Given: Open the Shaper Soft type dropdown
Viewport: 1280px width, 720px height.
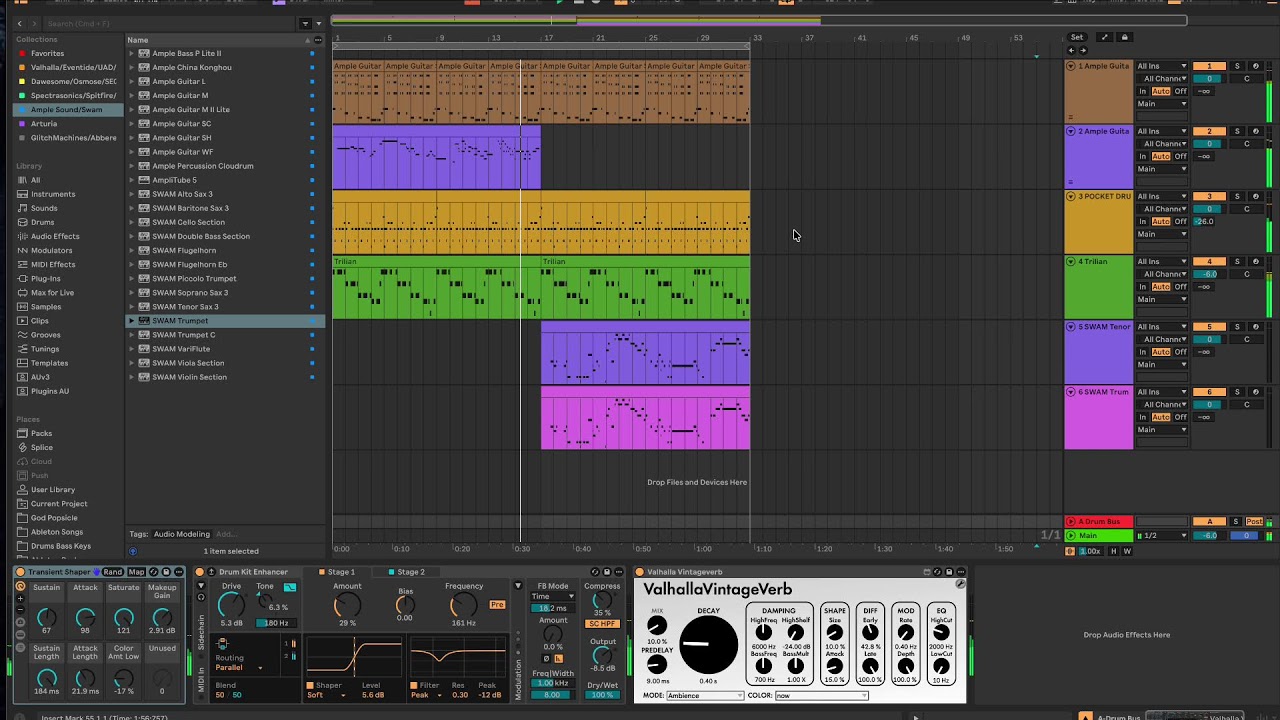Looking at the screenshot, I should [326, 695].
